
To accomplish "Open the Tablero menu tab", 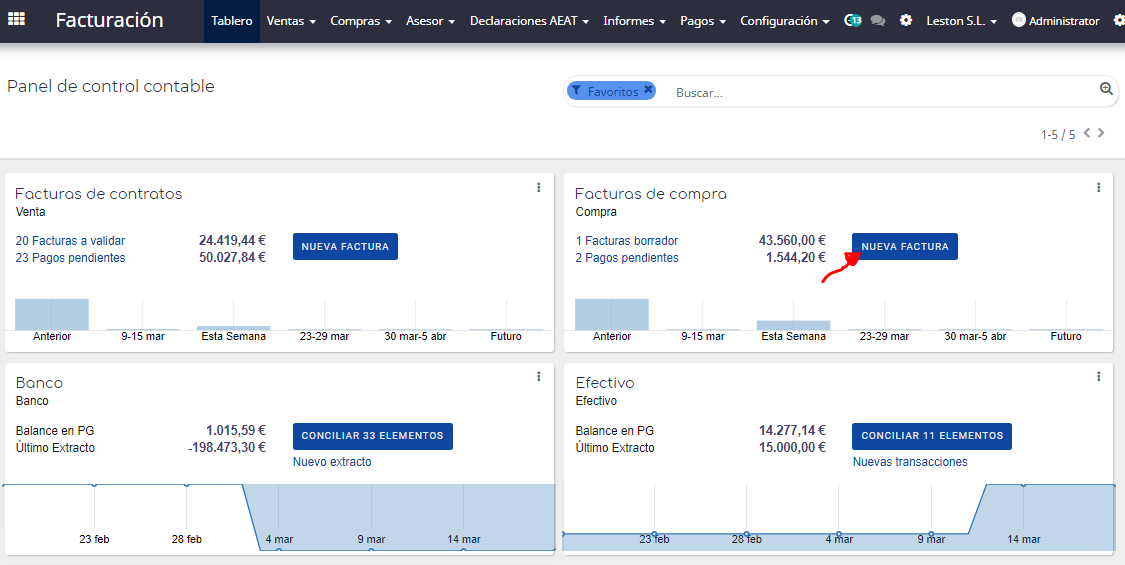I will click(x=232, y=21).
